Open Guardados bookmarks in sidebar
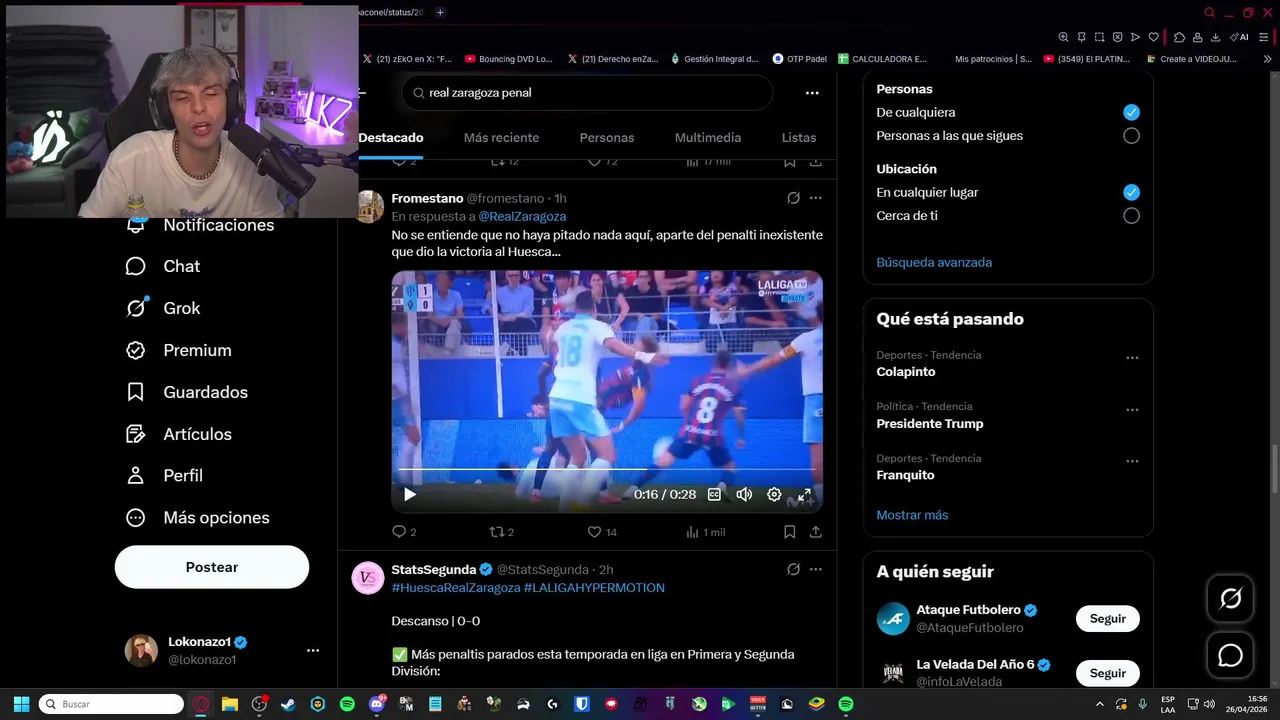 187,392
